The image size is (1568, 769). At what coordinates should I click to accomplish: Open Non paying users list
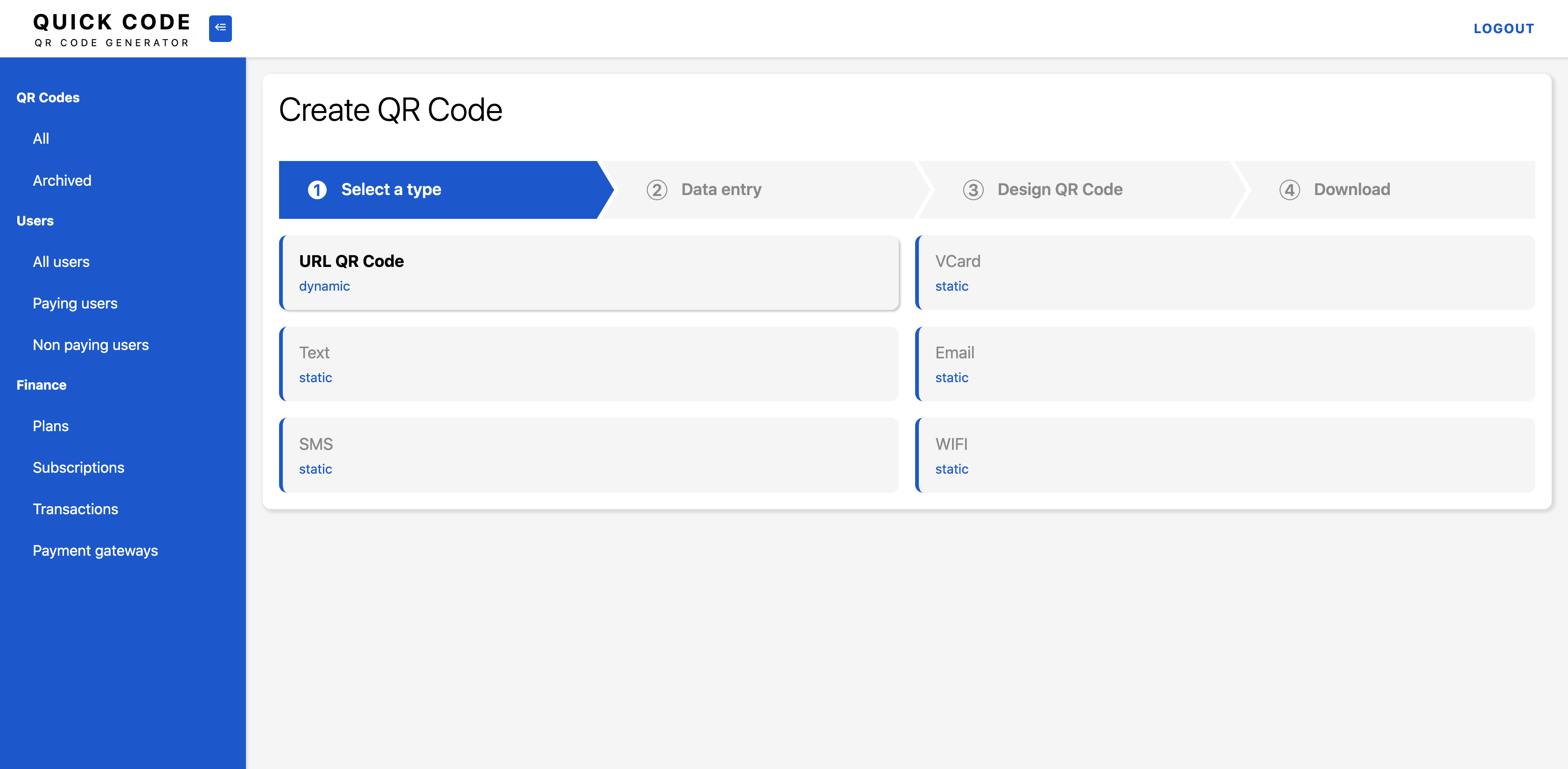click(x=91, y=345)
